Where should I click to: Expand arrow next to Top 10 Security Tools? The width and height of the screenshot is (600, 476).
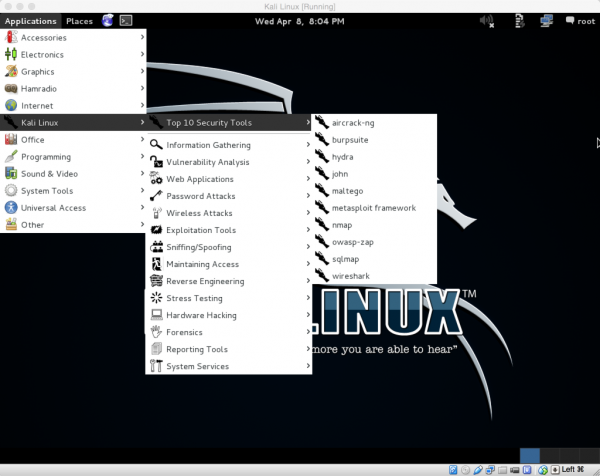(x=308, y=122)
